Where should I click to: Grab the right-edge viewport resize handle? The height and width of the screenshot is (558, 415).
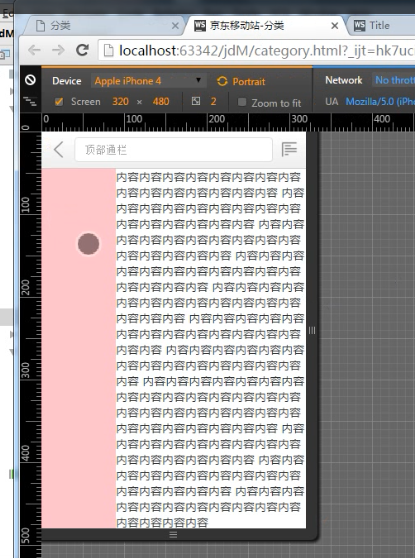312,330
